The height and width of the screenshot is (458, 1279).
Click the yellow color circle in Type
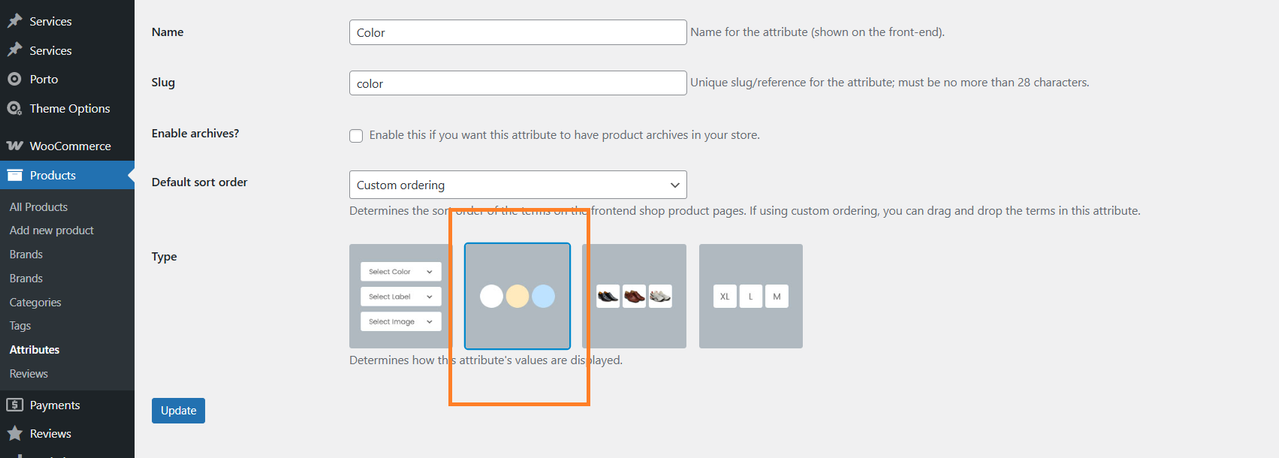(x=517, y=296)
